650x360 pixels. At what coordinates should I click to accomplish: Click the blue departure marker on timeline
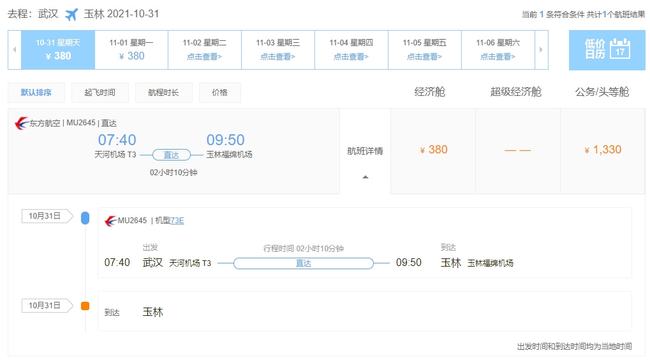(85, 218)
